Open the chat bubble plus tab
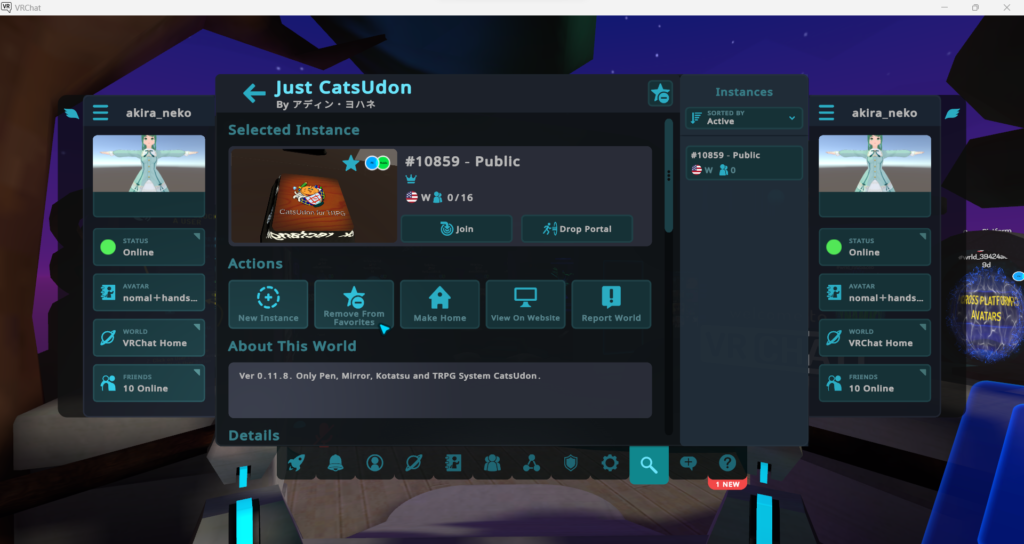This screenshot has width=1024, height=544. (x=688, y=464)
